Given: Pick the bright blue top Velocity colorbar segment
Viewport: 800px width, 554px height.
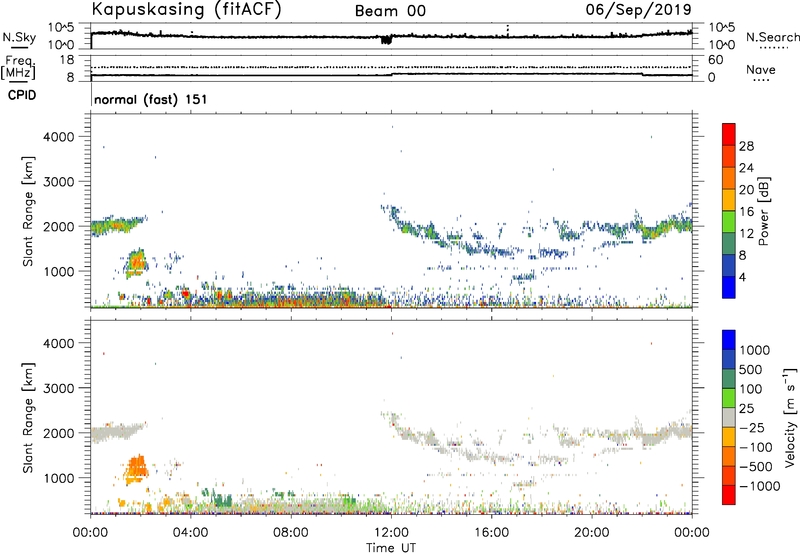Looking at the screenshot, I should (x=729, y=340).
